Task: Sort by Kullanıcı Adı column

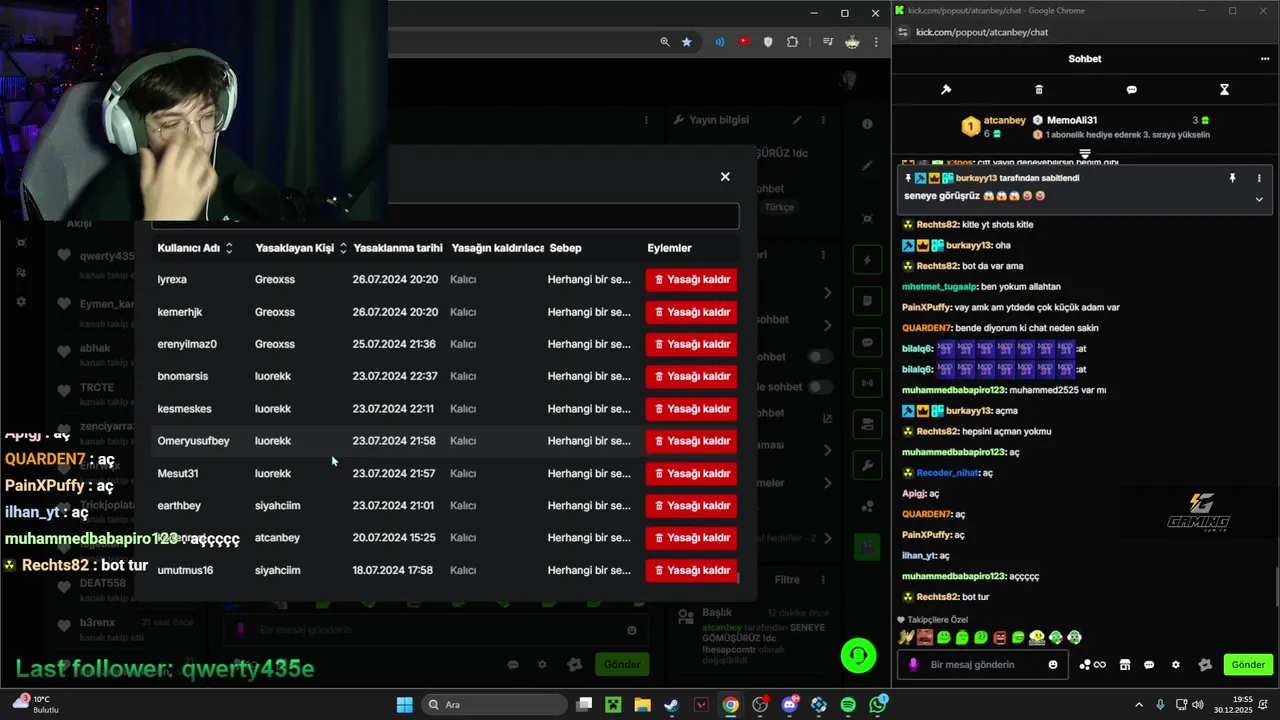Action: pos(195,248)
